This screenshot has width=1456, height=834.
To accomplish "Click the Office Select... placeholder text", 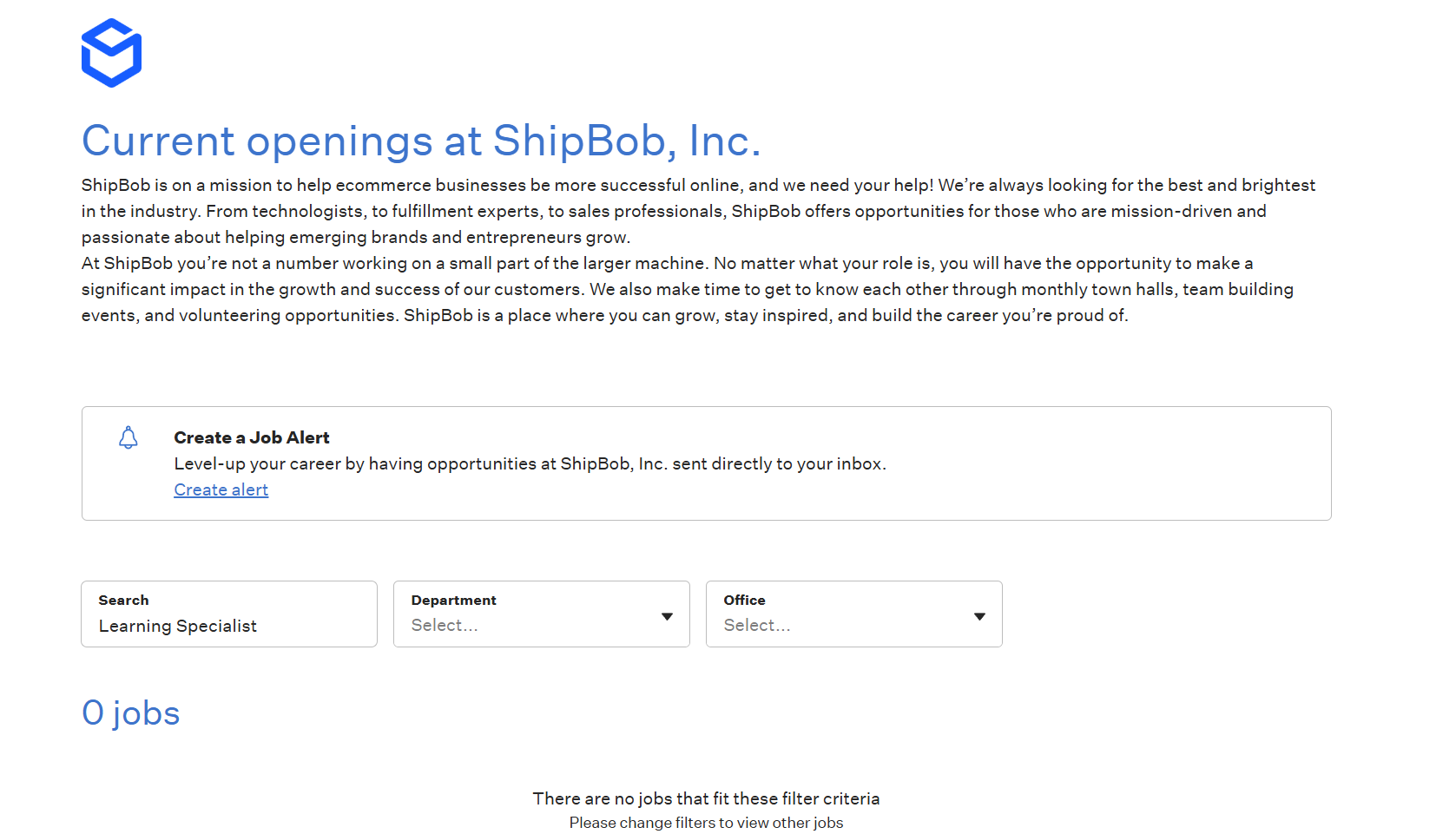I will pos(757,625).
